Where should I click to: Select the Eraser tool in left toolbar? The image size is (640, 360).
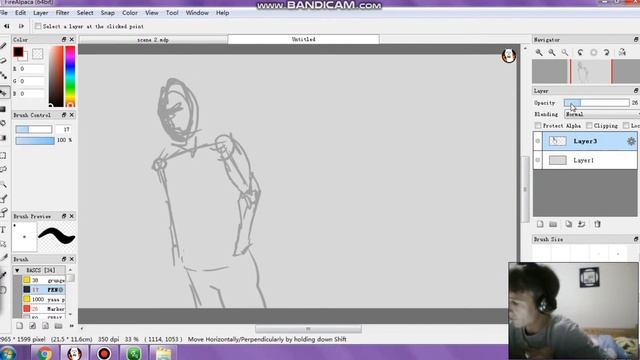(3, 60)
